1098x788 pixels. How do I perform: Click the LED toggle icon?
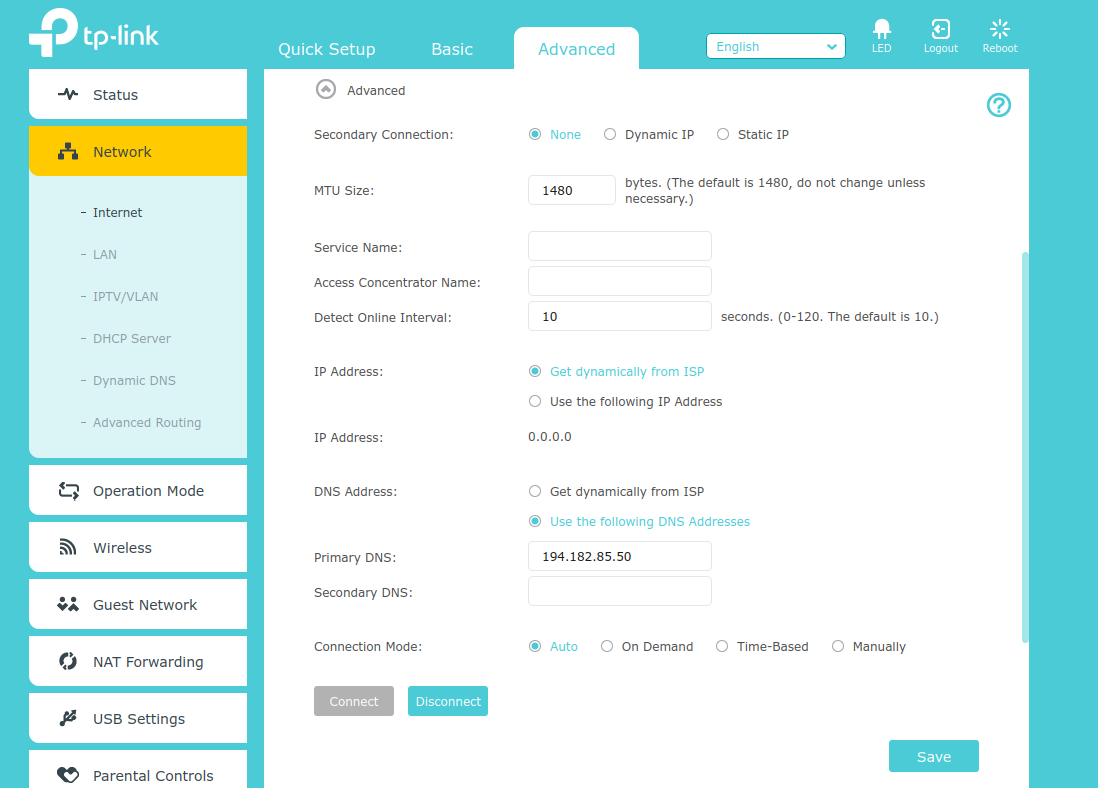(x=881, y=30)
